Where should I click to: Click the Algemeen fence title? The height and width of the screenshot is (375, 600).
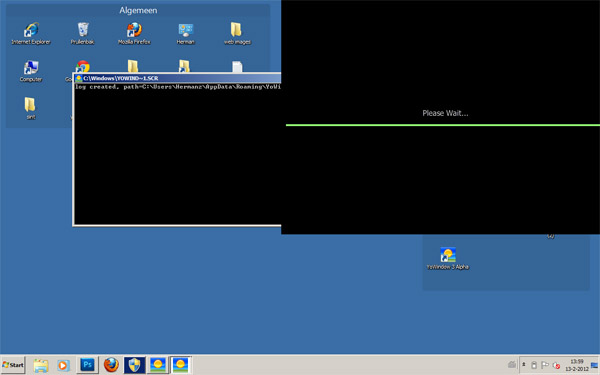tap(138, 11)
